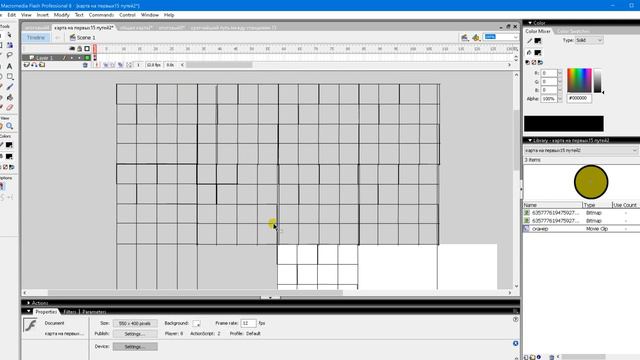Open the R value slider dropdown

coord(560,73)
